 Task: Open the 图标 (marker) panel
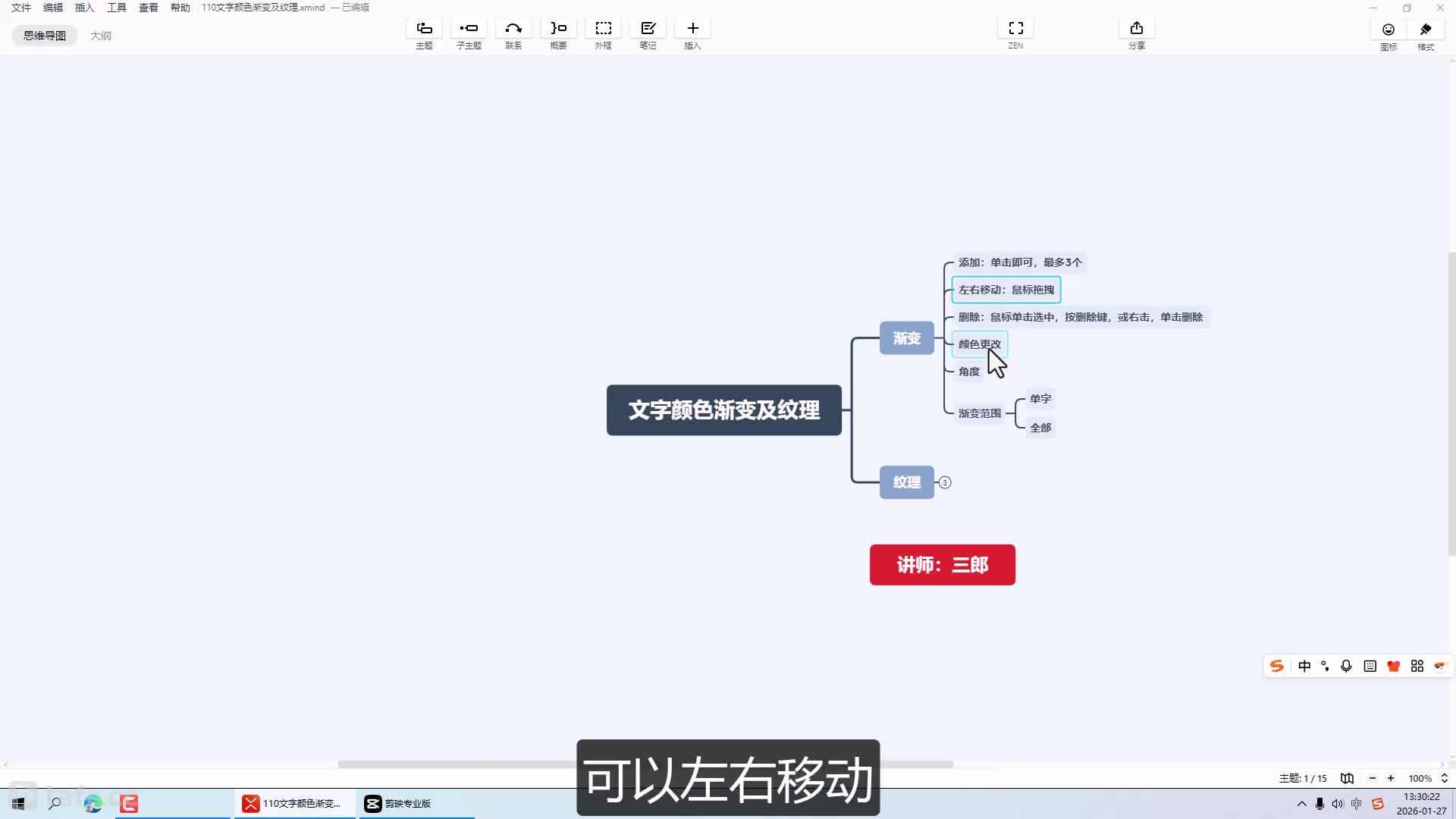click(x=1388, y=30)
